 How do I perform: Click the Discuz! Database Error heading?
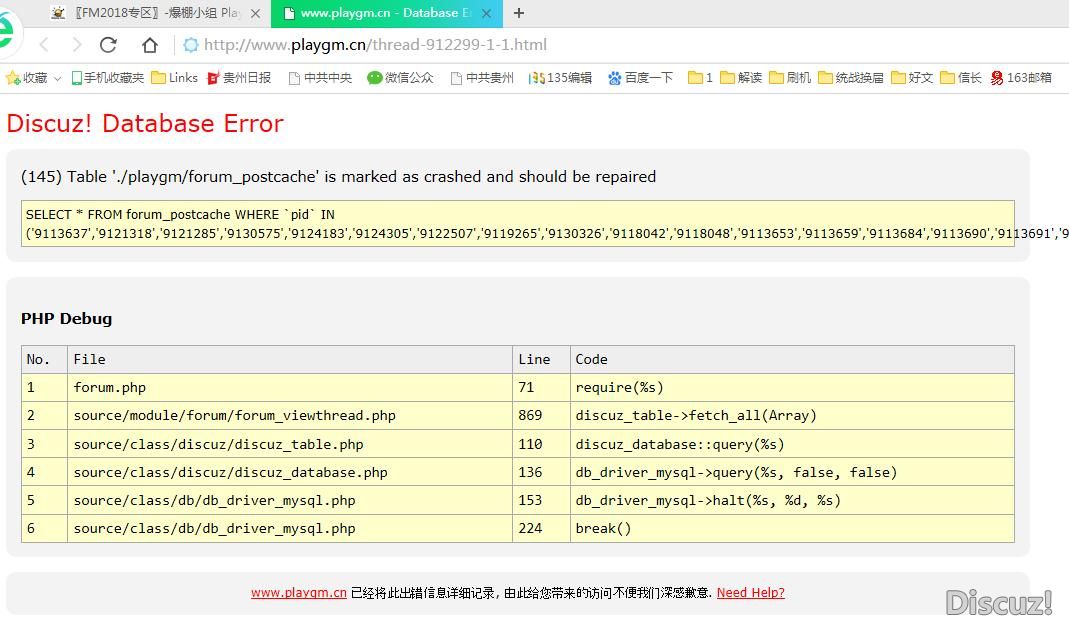pyautogui.click(x=145, y=123)
